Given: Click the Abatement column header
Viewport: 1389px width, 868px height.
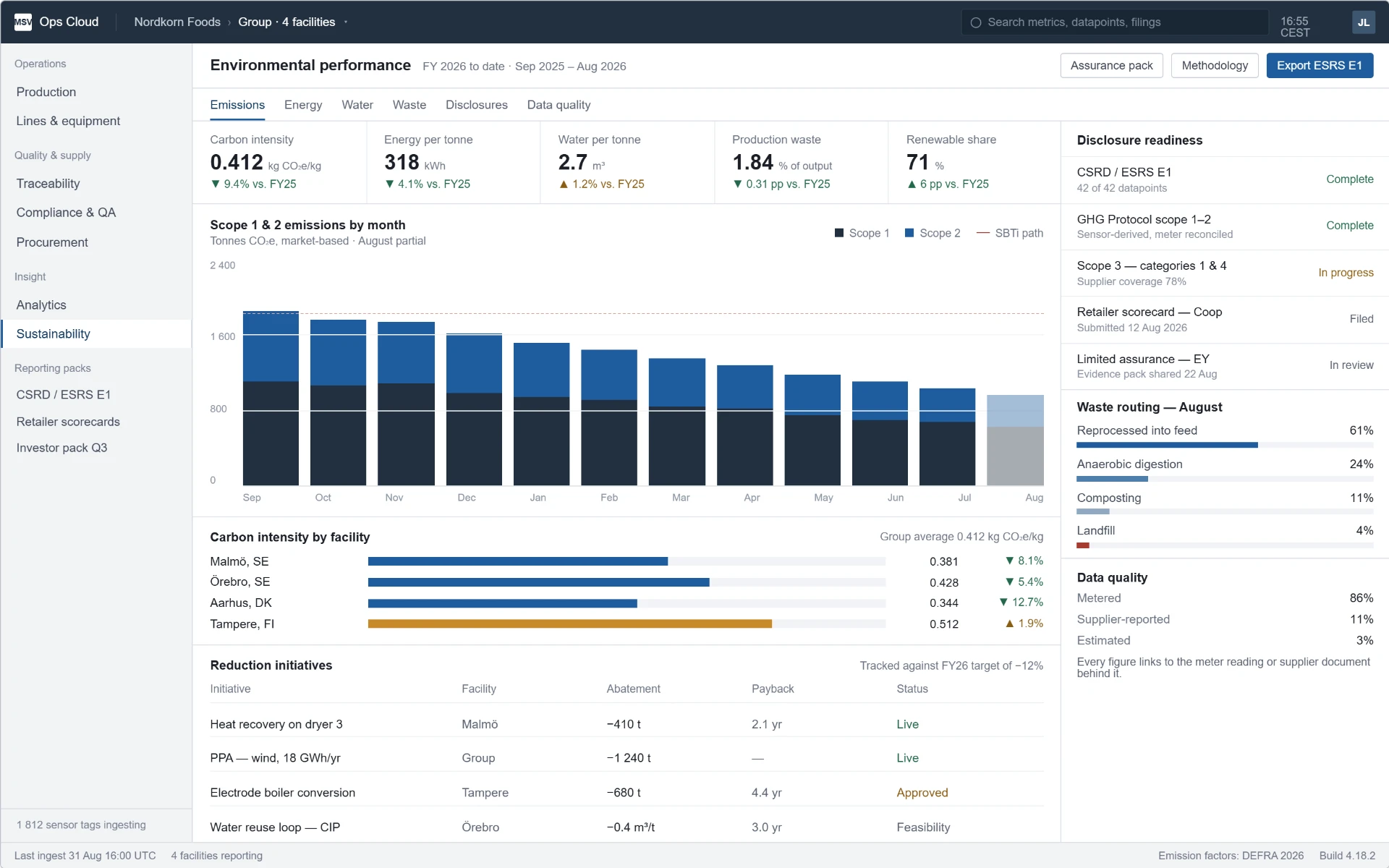Looking at the screenshot, I should tap(634, 689).
